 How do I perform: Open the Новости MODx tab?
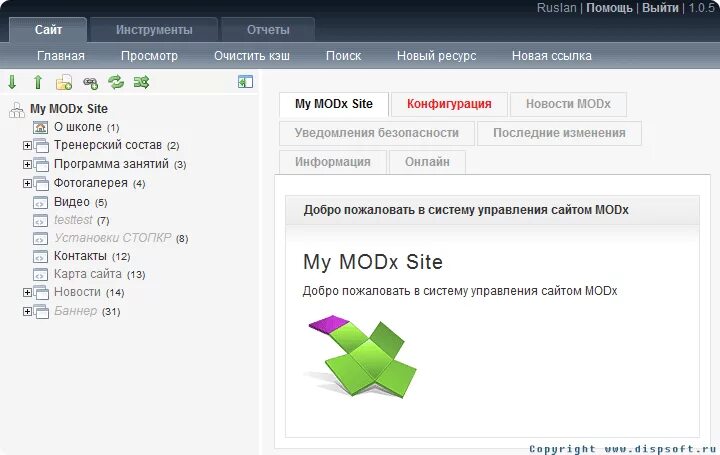pos(568,104)
